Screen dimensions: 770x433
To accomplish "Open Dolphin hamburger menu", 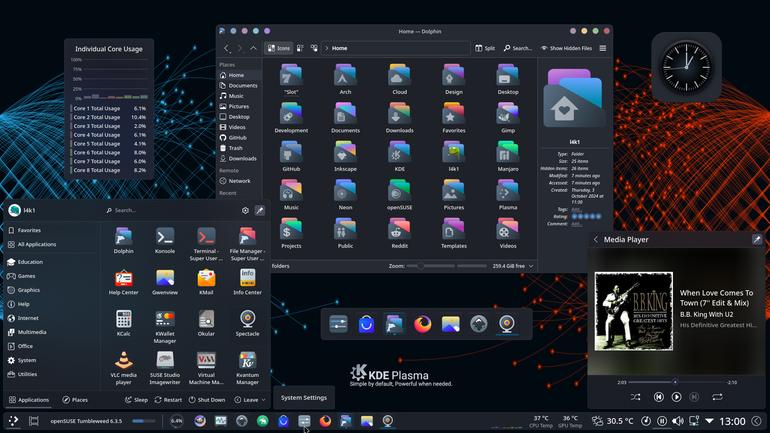I will tap(603, 48).
